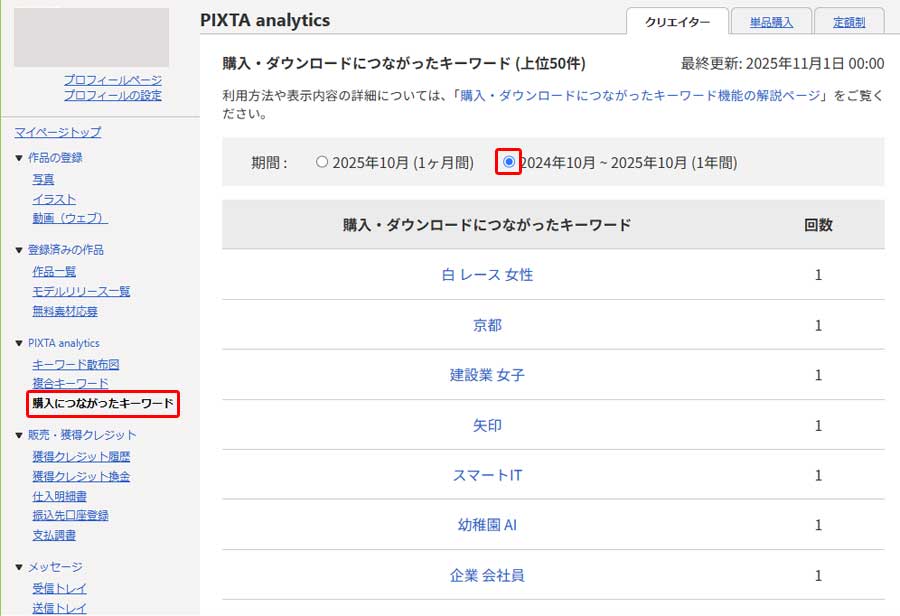
Task: Collapse the メッセージ section triangle
Action: coord(19,567)
